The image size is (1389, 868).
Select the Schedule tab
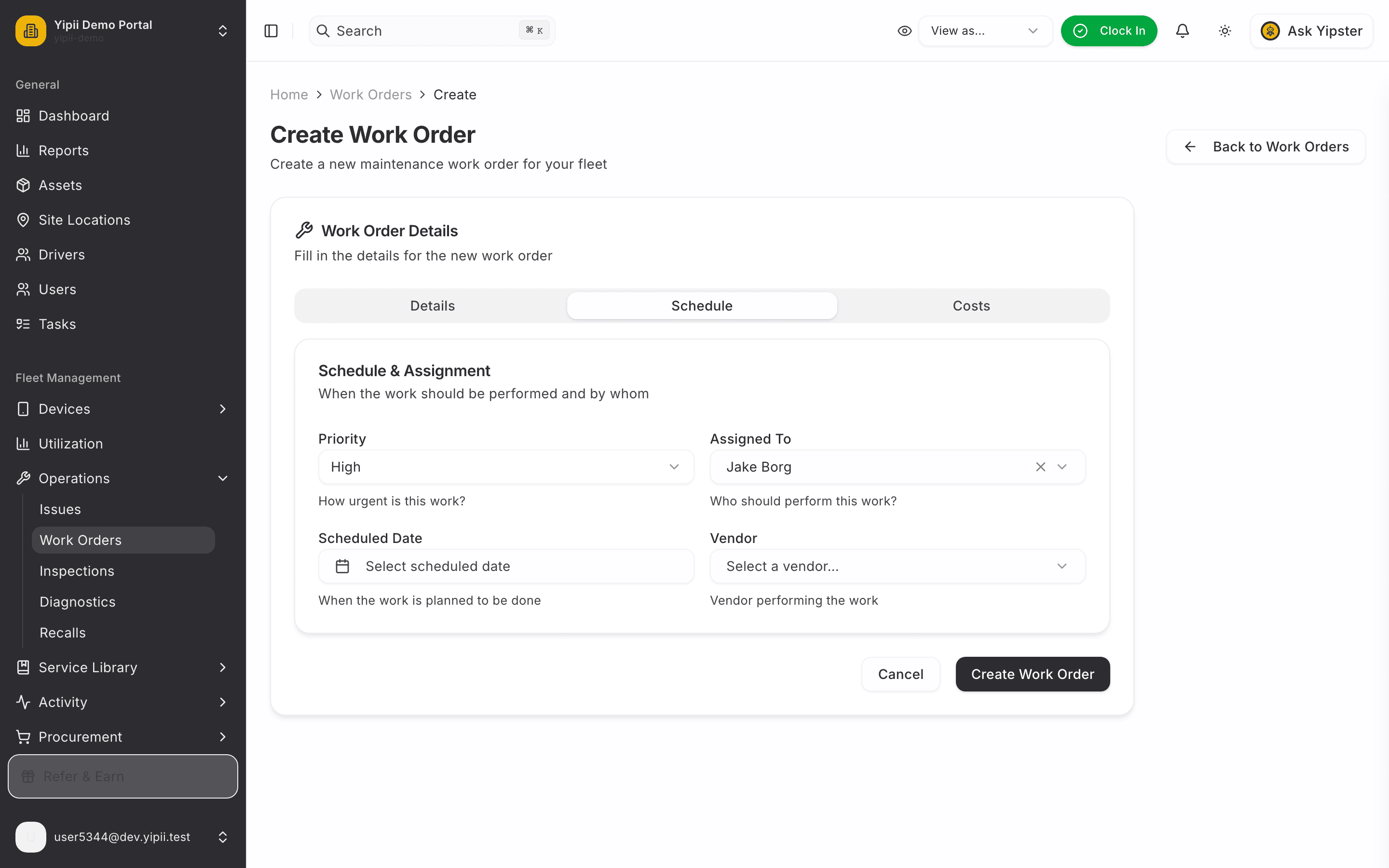pos(702,306)
